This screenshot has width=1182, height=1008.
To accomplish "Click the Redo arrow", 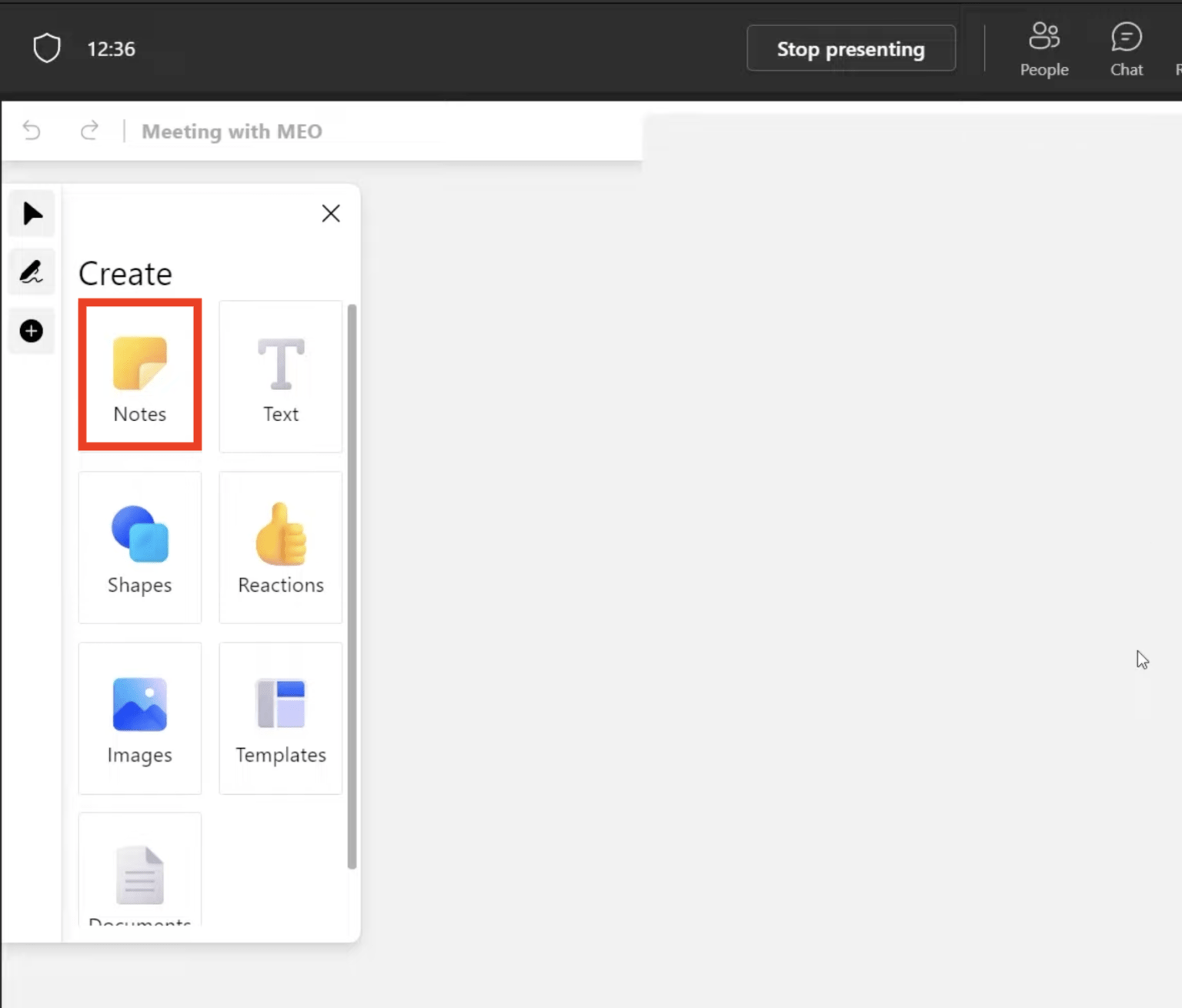I will 89,131.
